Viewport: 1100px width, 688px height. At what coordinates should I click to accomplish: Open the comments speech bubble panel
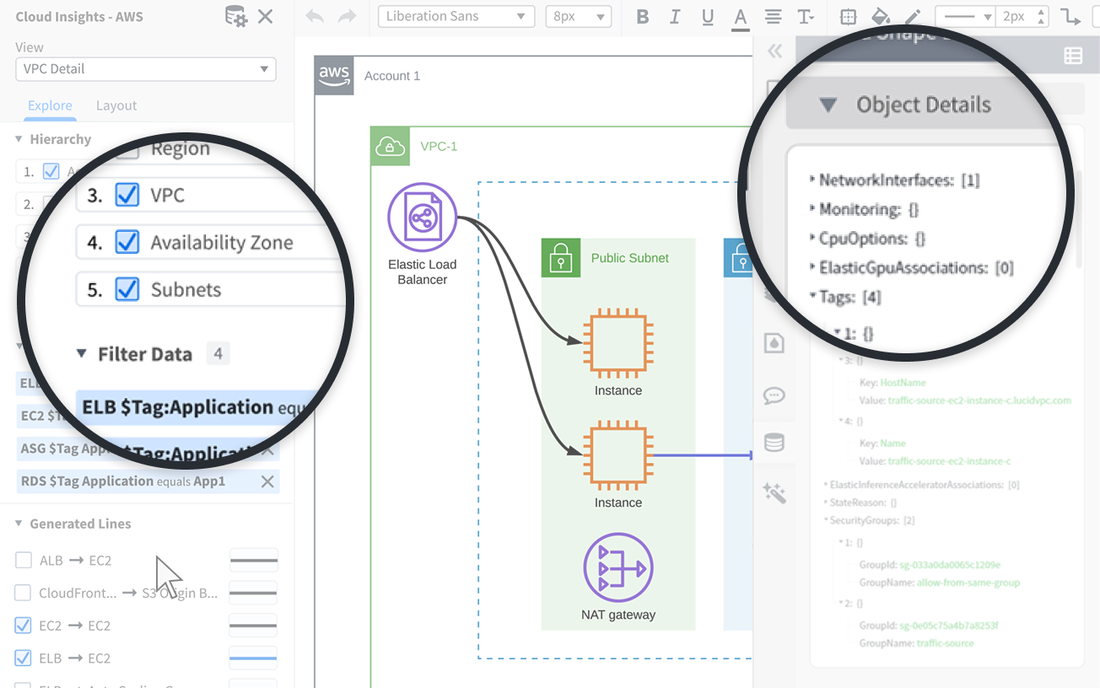click(774, 396)
